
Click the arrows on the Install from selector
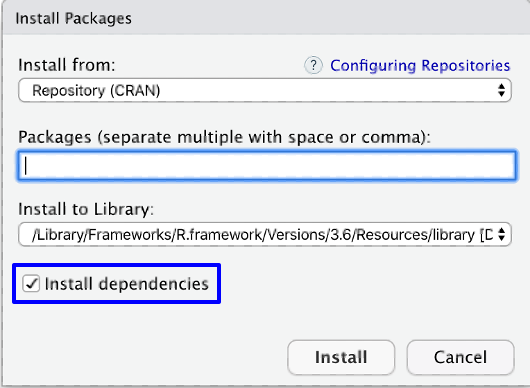pyautogui.click(x=502, y=90)
